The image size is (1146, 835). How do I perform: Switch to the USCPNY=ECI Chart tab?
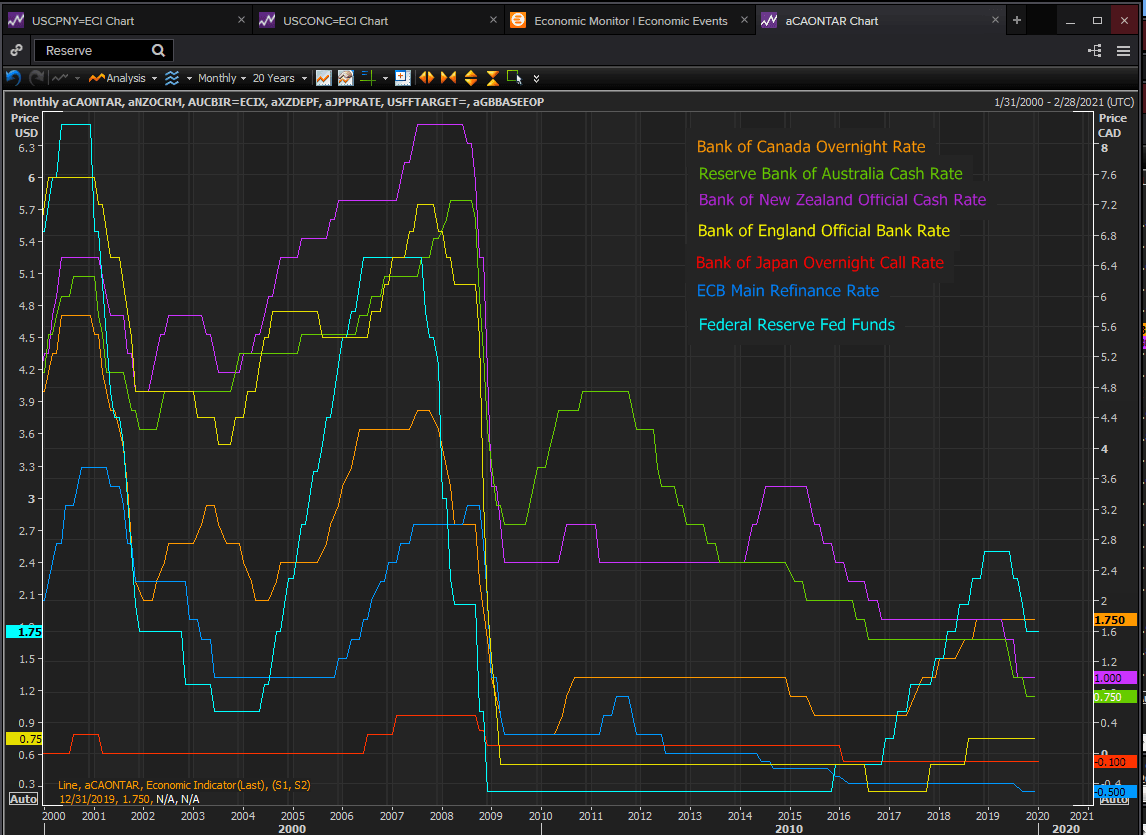tap(83, 20)
